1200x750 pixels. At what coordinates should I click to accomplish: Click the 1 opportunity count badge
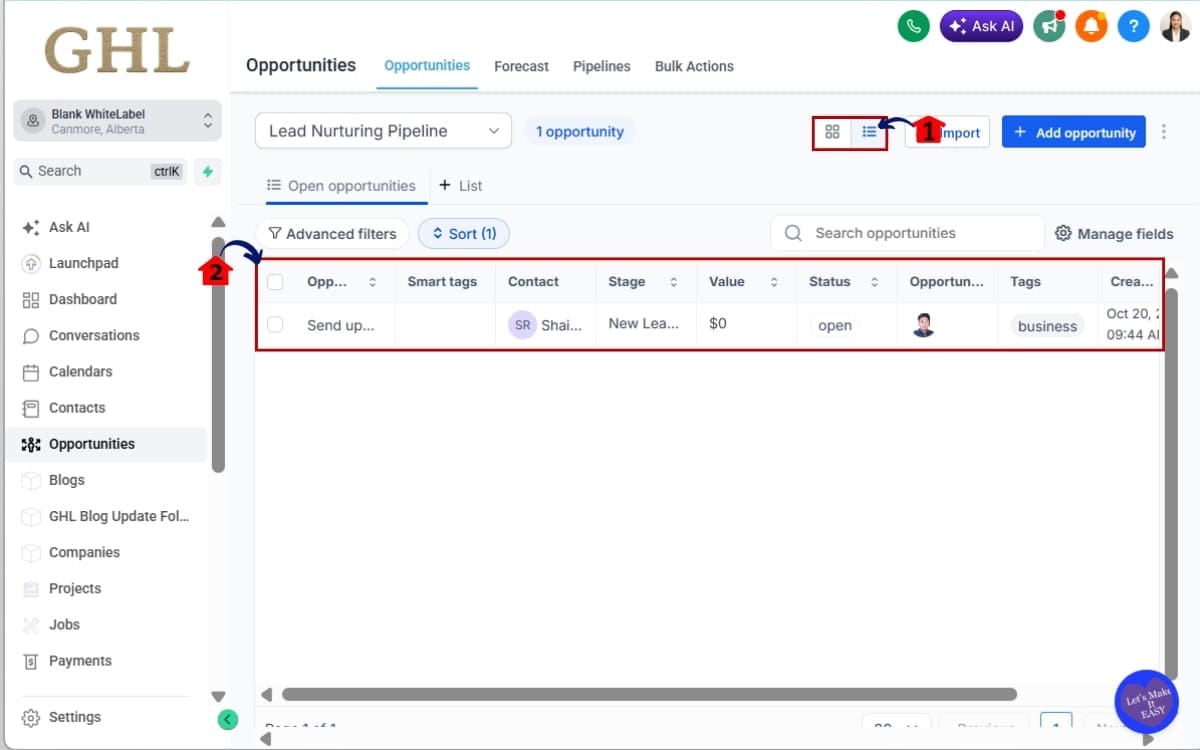[x=579, y=131]
